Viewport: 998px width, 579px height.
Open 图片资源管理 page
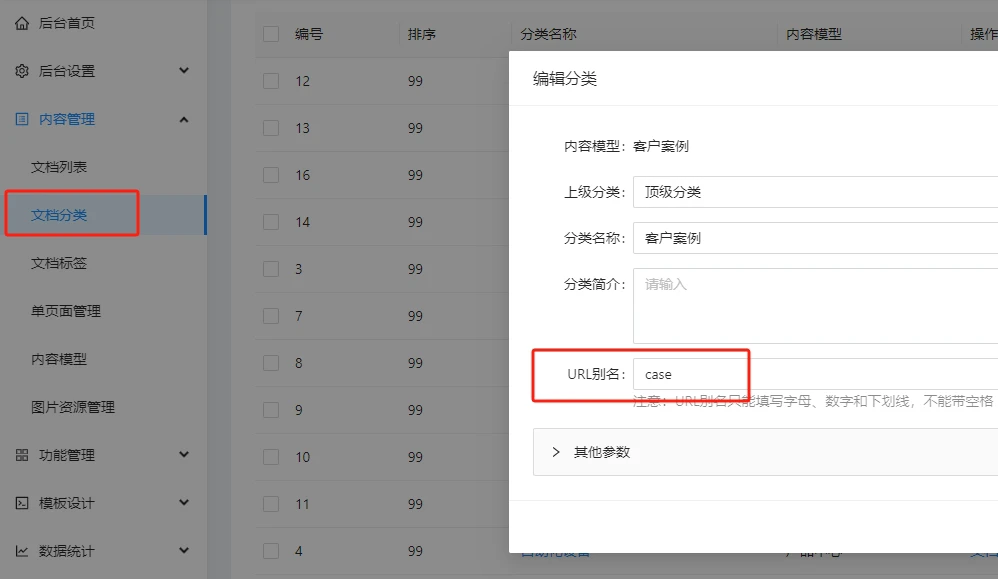(x=73, y=407)
